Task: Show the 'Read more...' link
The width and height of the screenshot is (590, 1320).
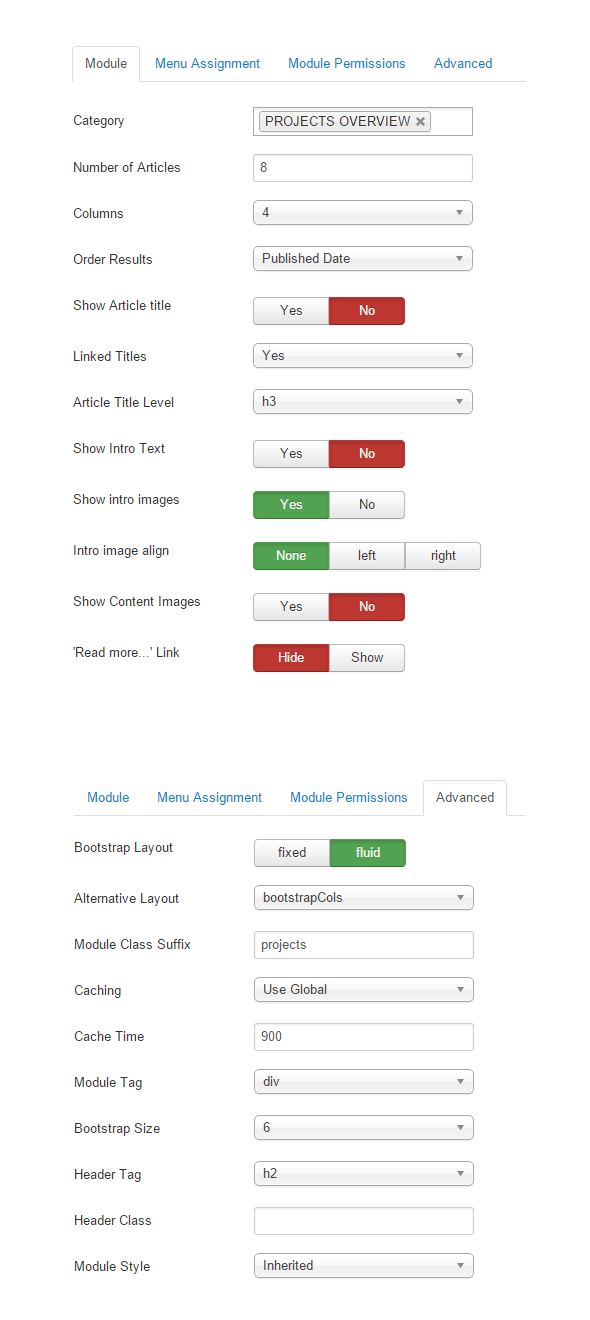Action: point(367,658)
